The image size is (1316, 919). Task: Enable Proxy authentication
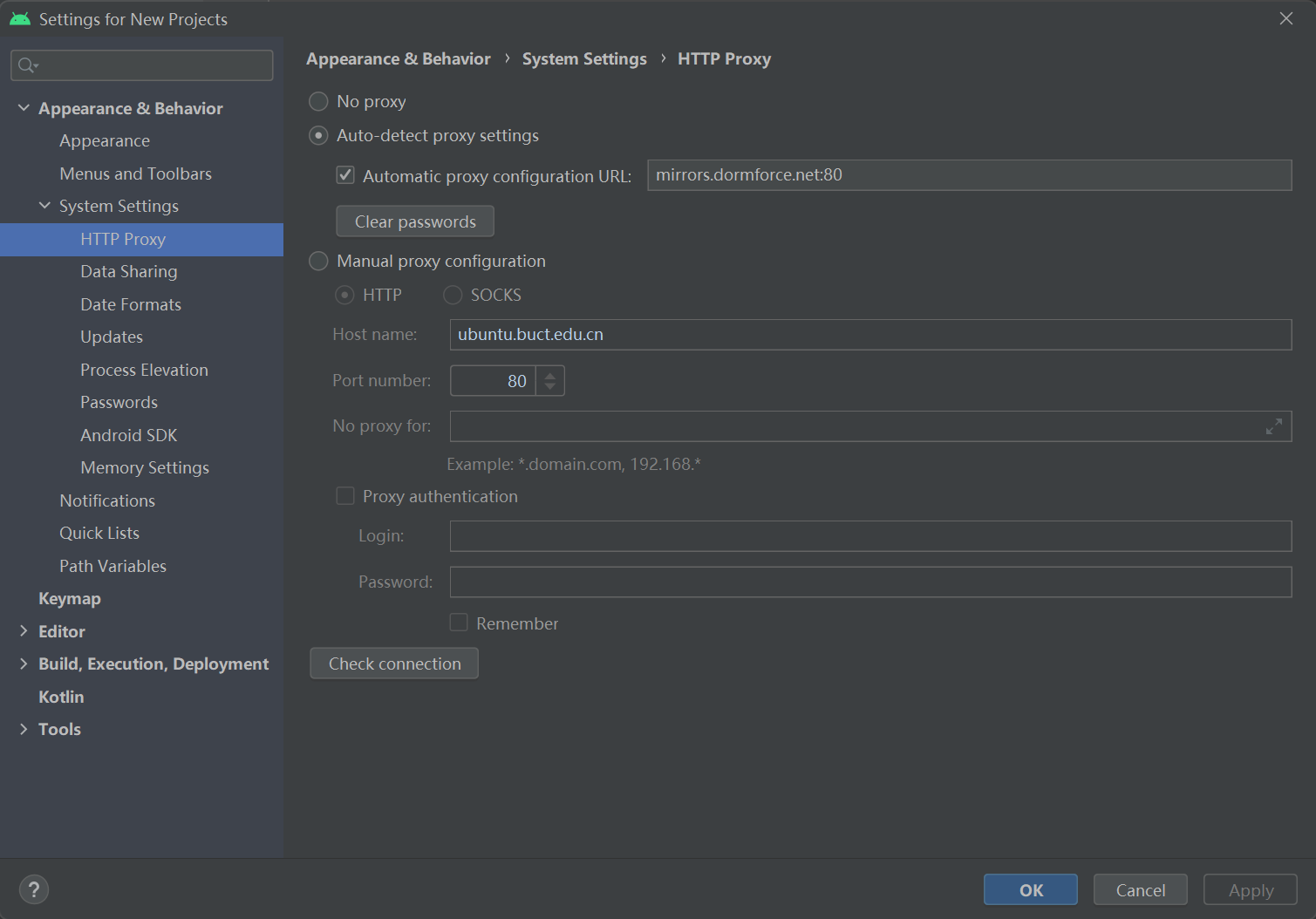[x=345, y=495]
